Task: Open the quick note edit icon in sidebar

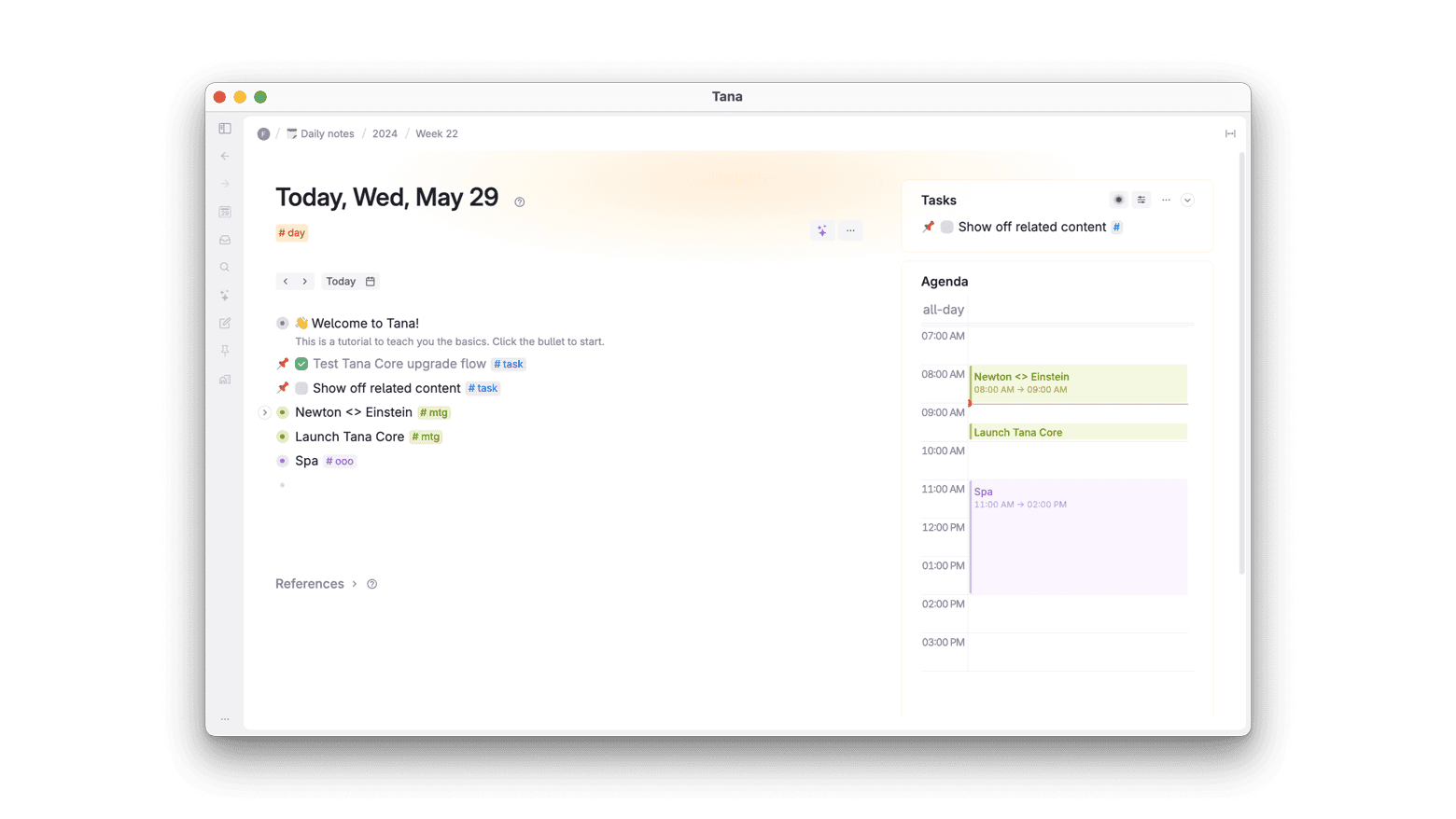Action: point(225,324)
